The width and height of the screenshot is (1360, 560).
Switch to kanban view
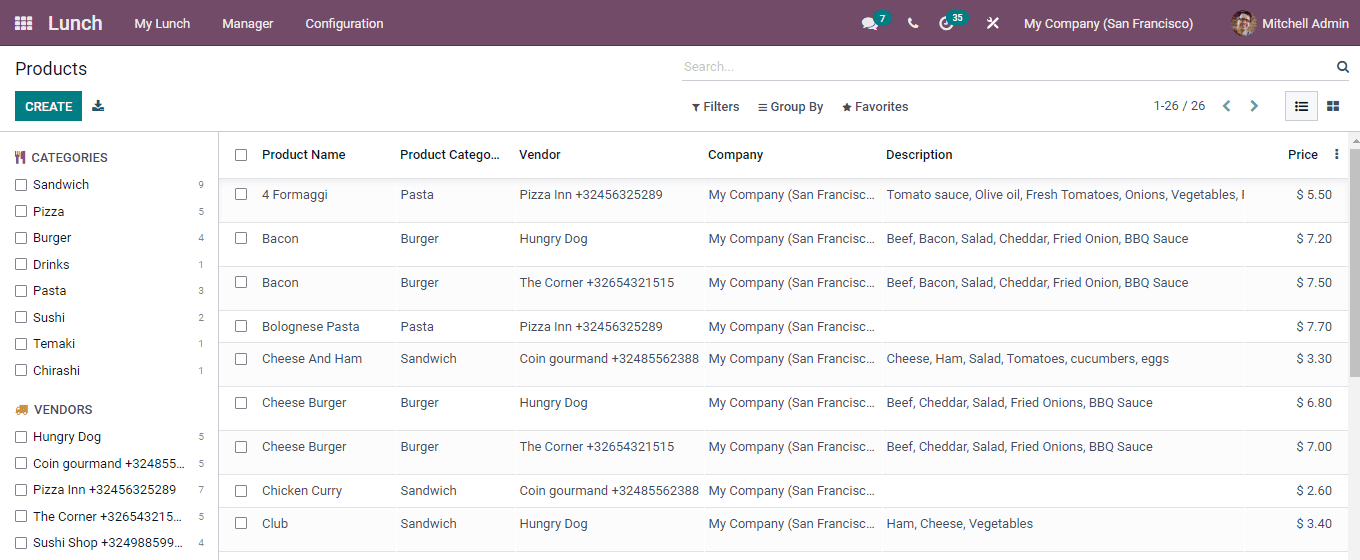tap(1332, 106)
